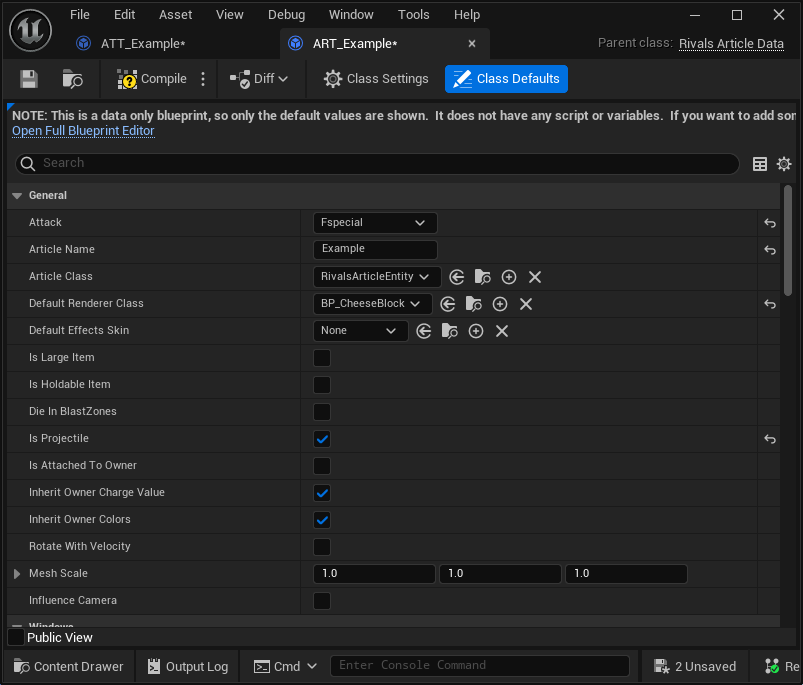Enable Is Large Item checkbox

click(x=322, y=358)
